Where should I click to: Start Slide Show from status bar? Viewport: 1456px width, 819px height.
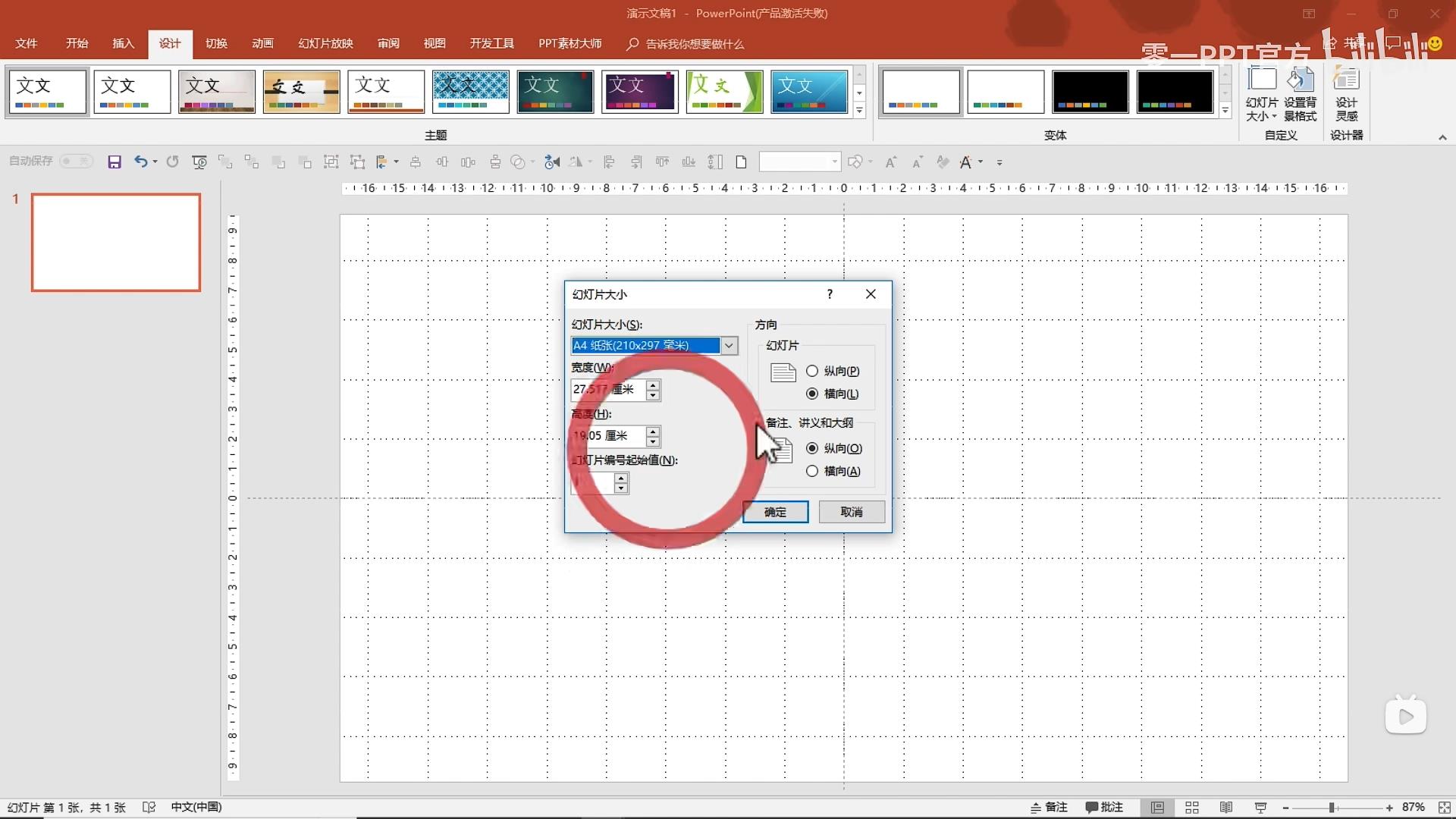pos(1260,808)
